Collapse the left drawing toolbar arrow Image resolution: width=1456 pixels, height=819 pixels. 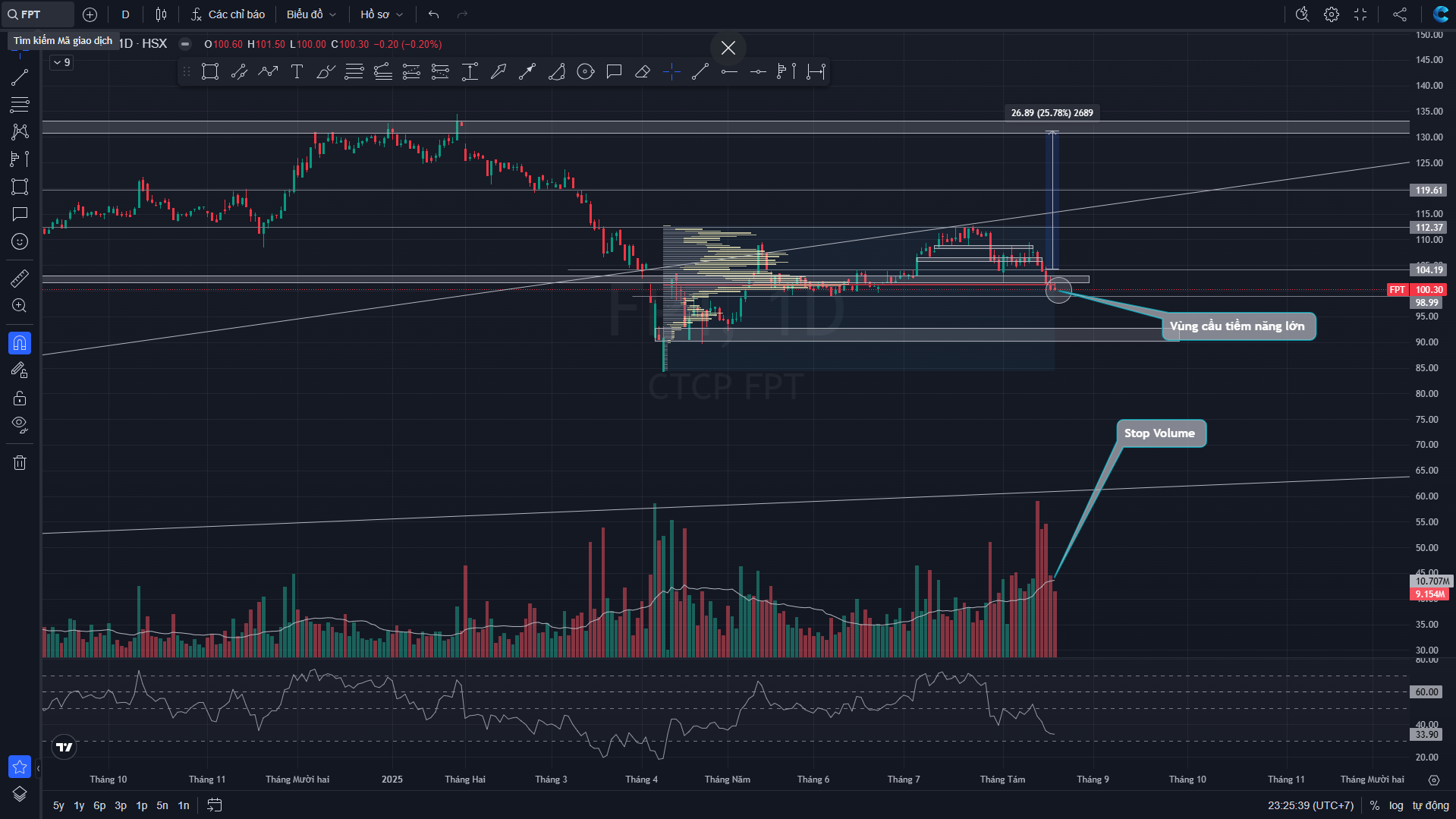pos(38,768)
